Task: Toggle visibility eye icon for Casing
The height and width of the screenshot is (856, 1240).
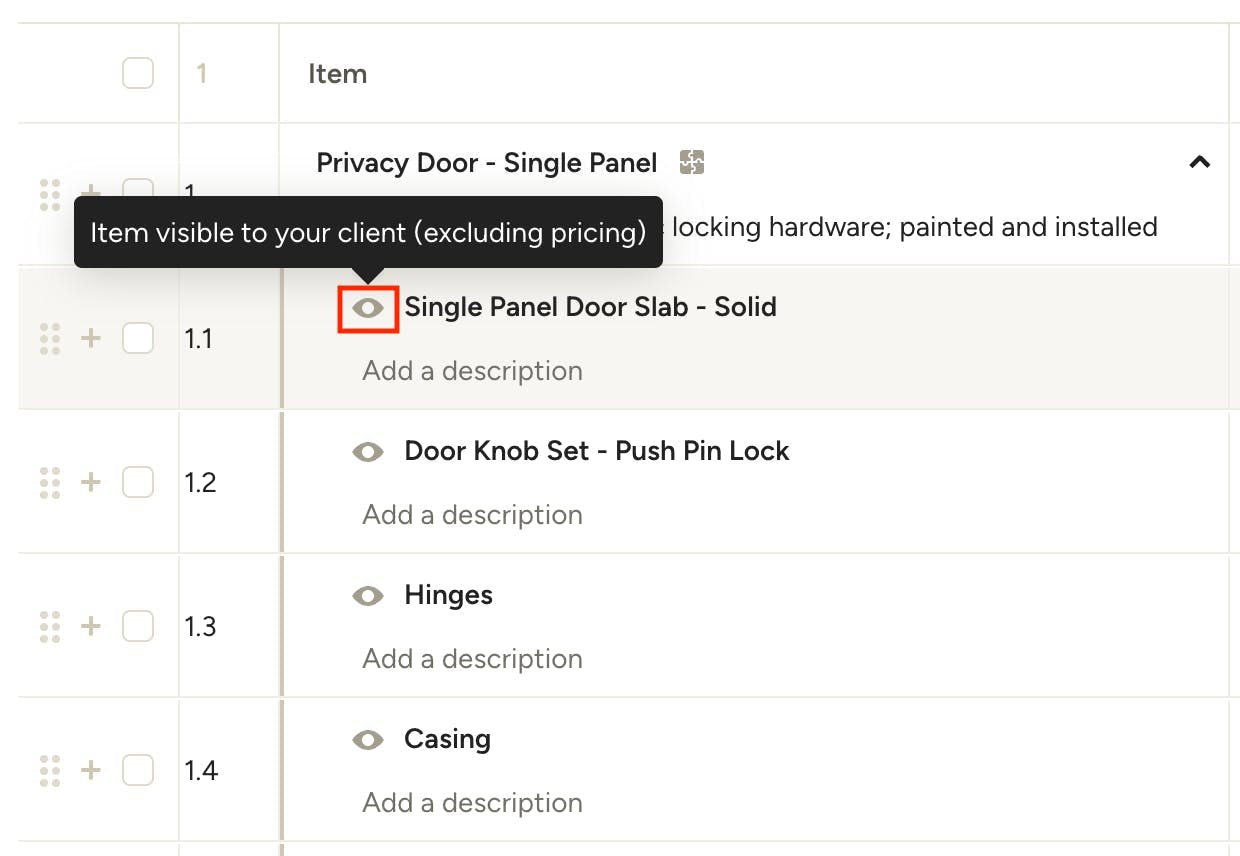Action: 368,740
